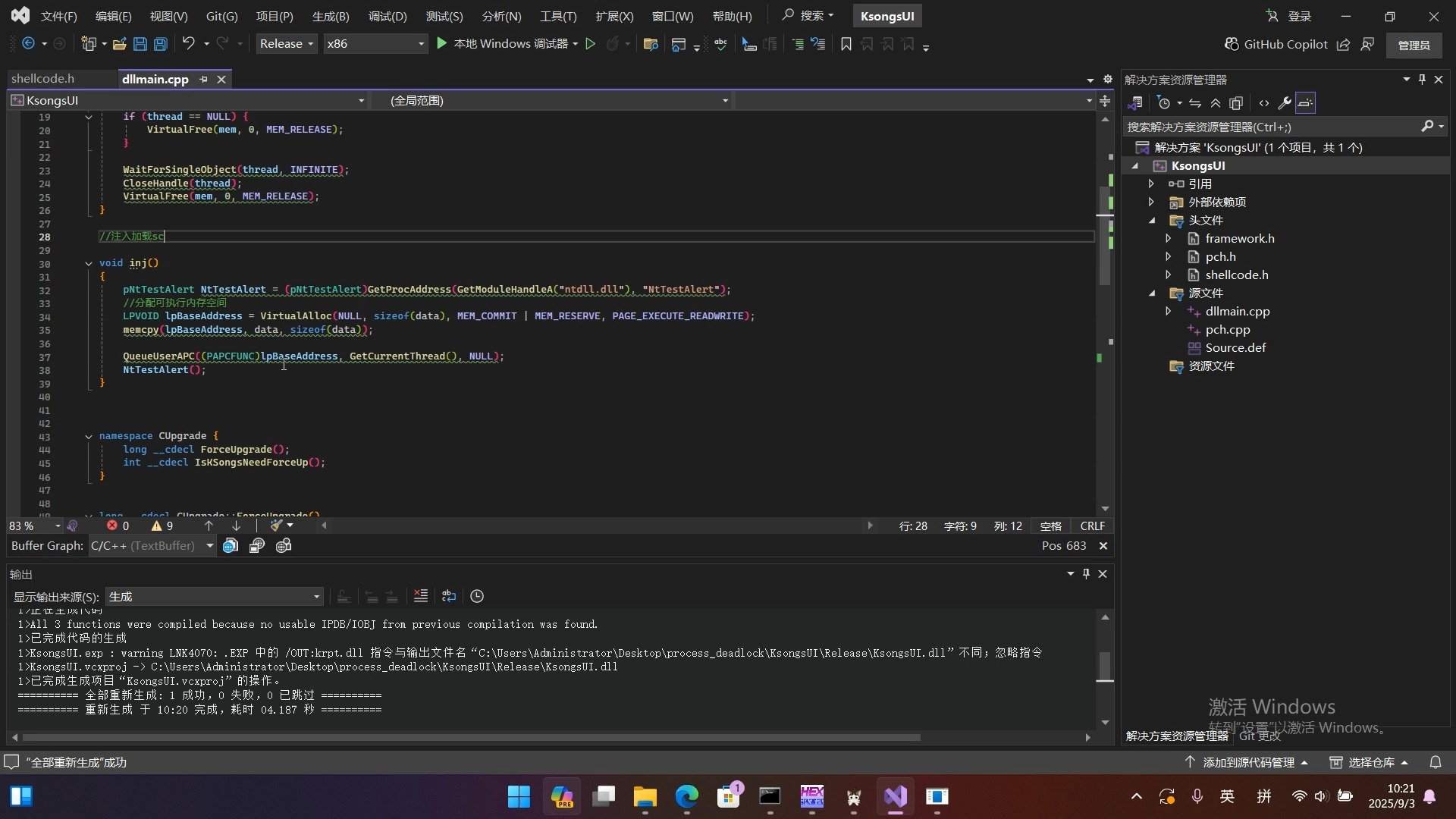Screen dimensions: 1456x819
Task: Select Source.def in Solution Explorer
Action: [1235, 347]
